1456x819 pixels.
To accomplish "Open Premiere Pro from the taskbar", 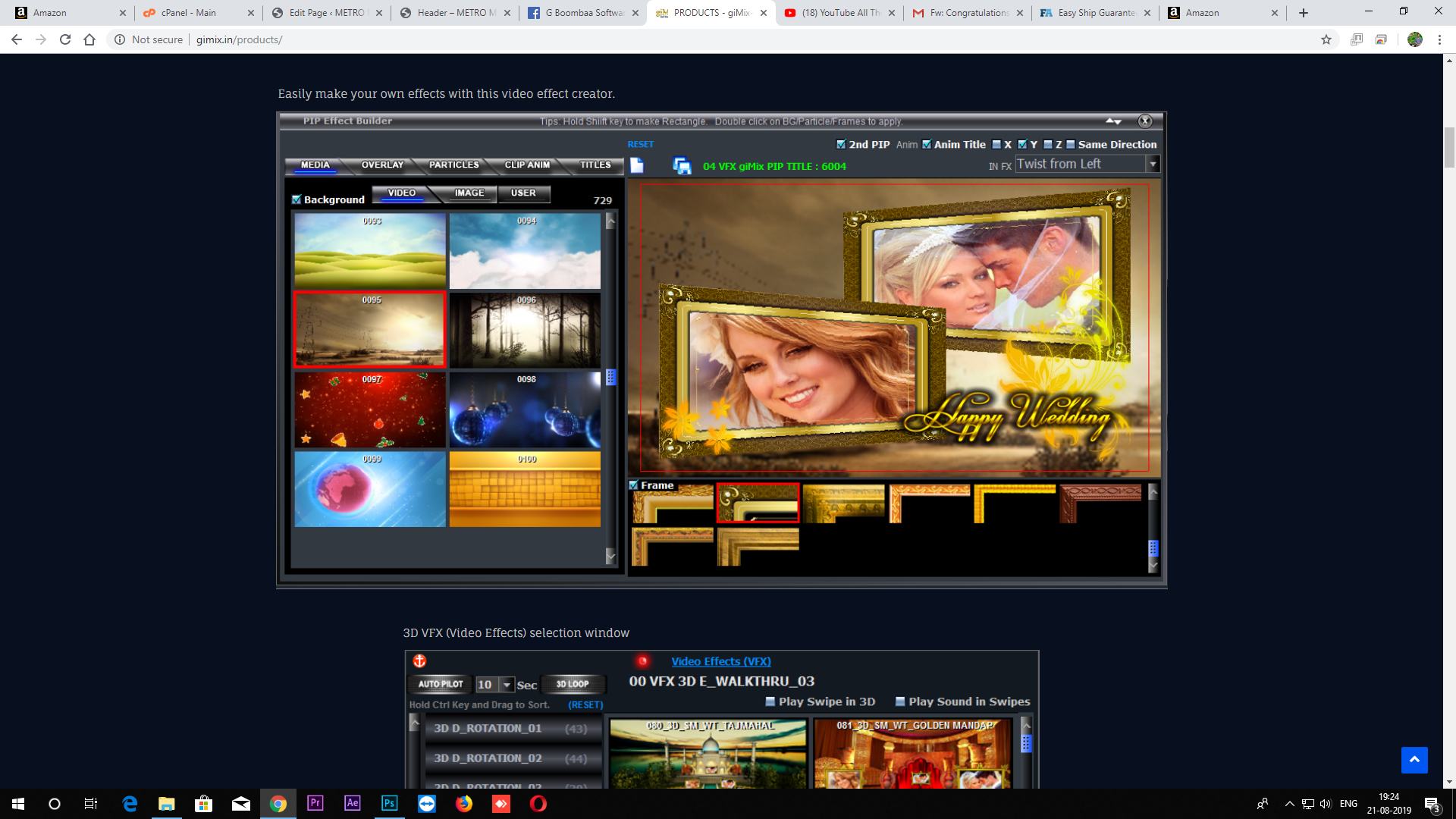I will click(x=315, y=803).
